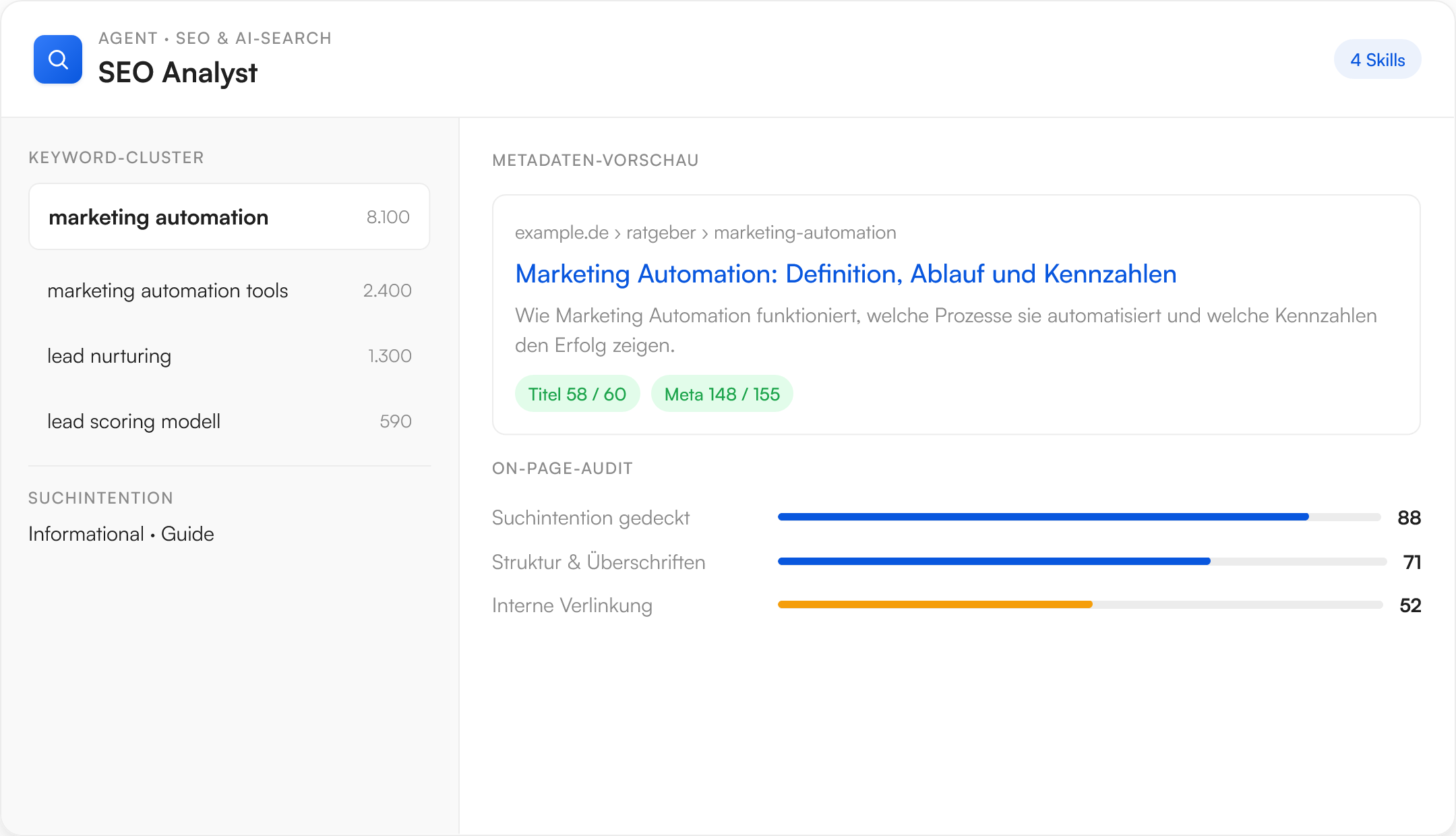Open the Marketing Automation title link
This screenshot has width=1456, height=836.
tap(845, 274)
